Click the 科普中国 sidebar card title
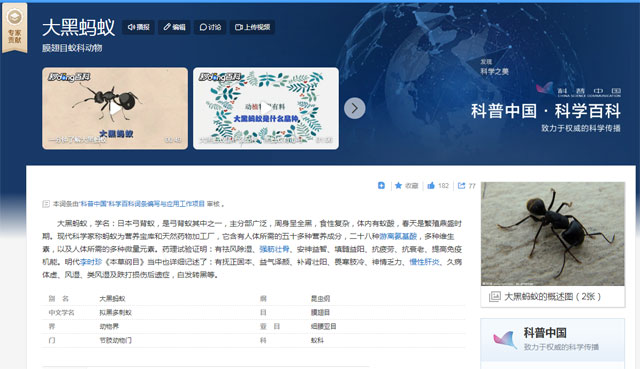The height and width of the screenshot is (369, 640). click(x=545, y=333)
